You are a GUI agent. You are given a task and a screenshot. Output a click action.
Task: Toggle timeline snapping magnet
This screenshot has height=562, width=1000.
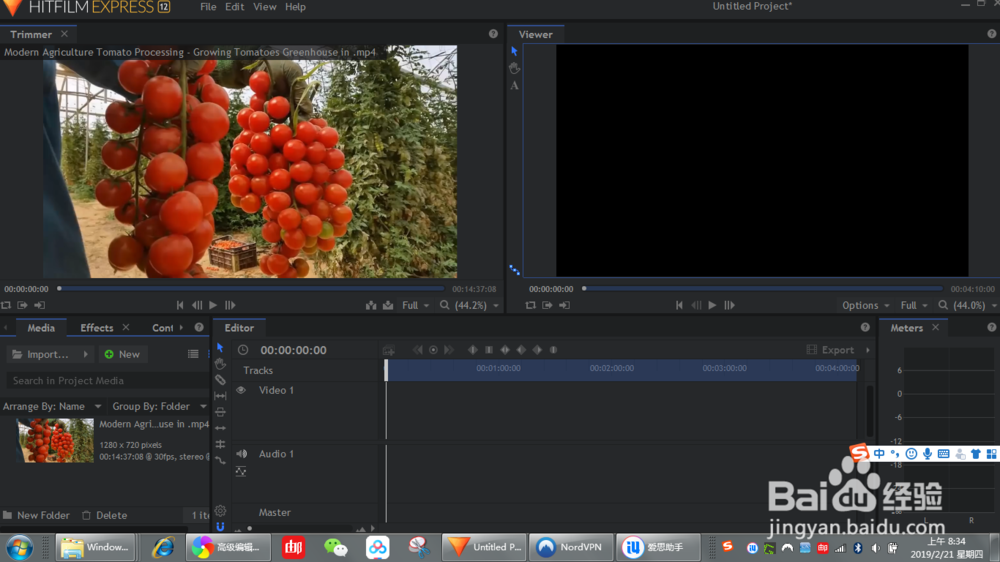220,526
